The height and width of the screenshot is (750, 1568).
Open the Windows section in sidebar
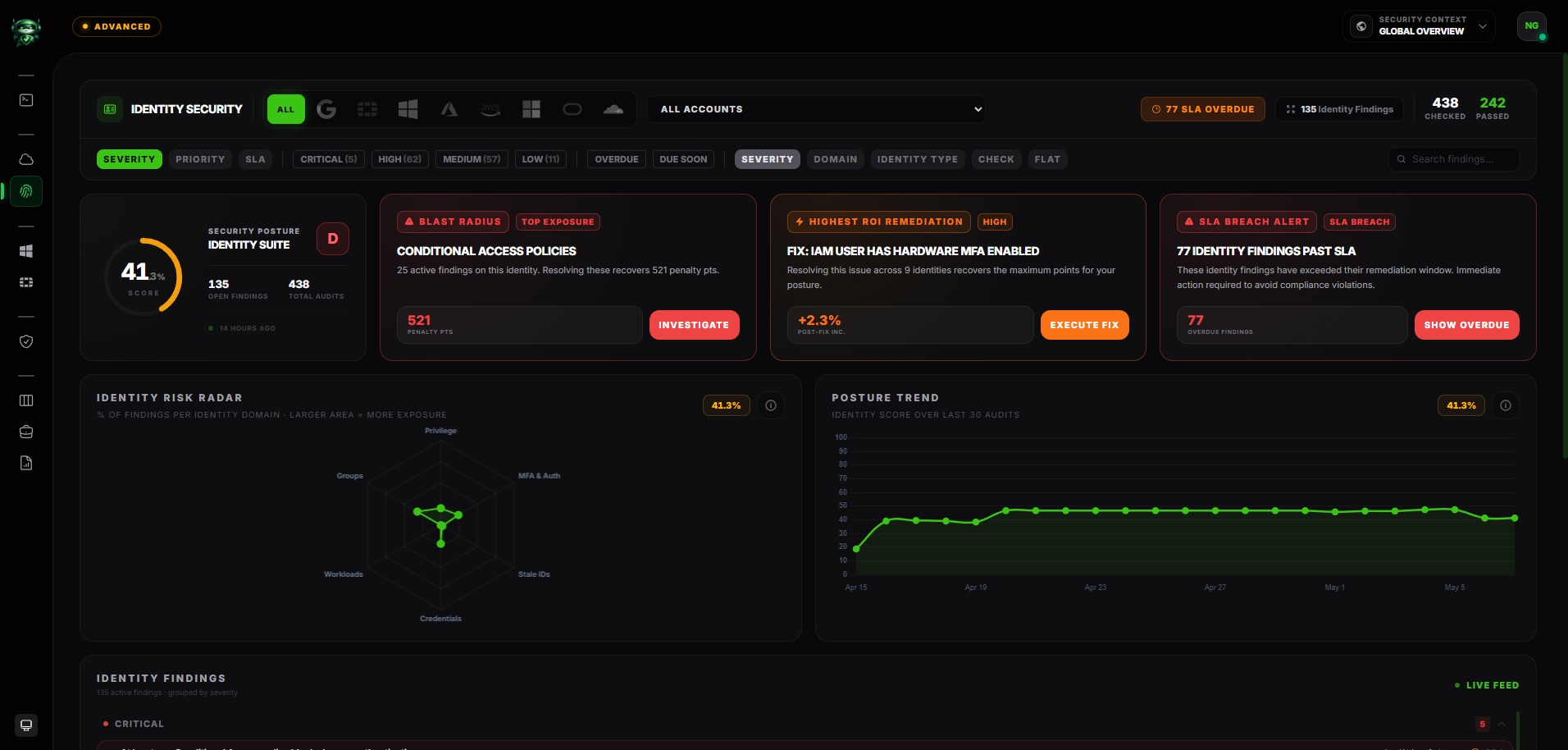(x=26, y=251)
